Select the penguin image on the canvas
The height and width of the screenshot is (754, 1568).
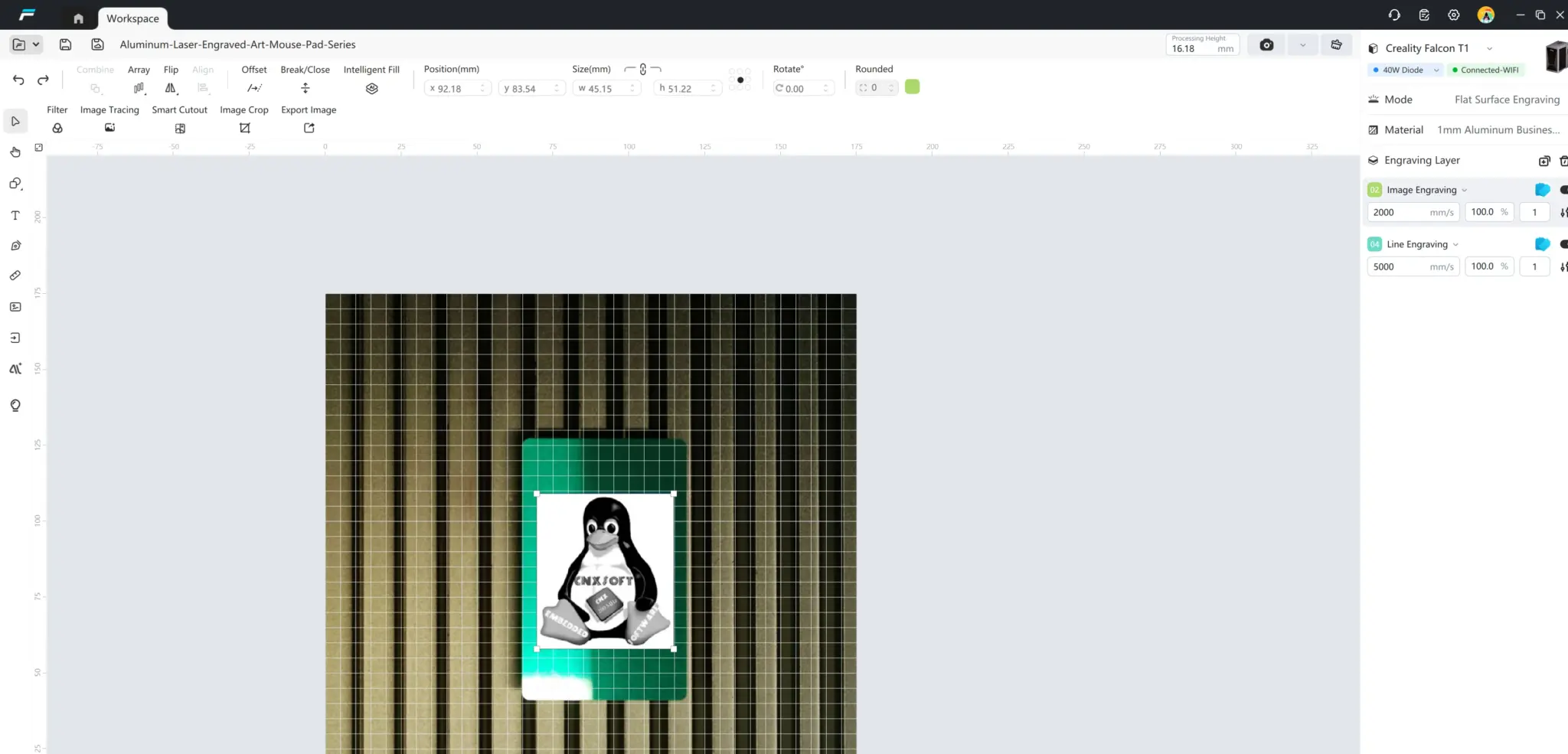coord(605,571)
